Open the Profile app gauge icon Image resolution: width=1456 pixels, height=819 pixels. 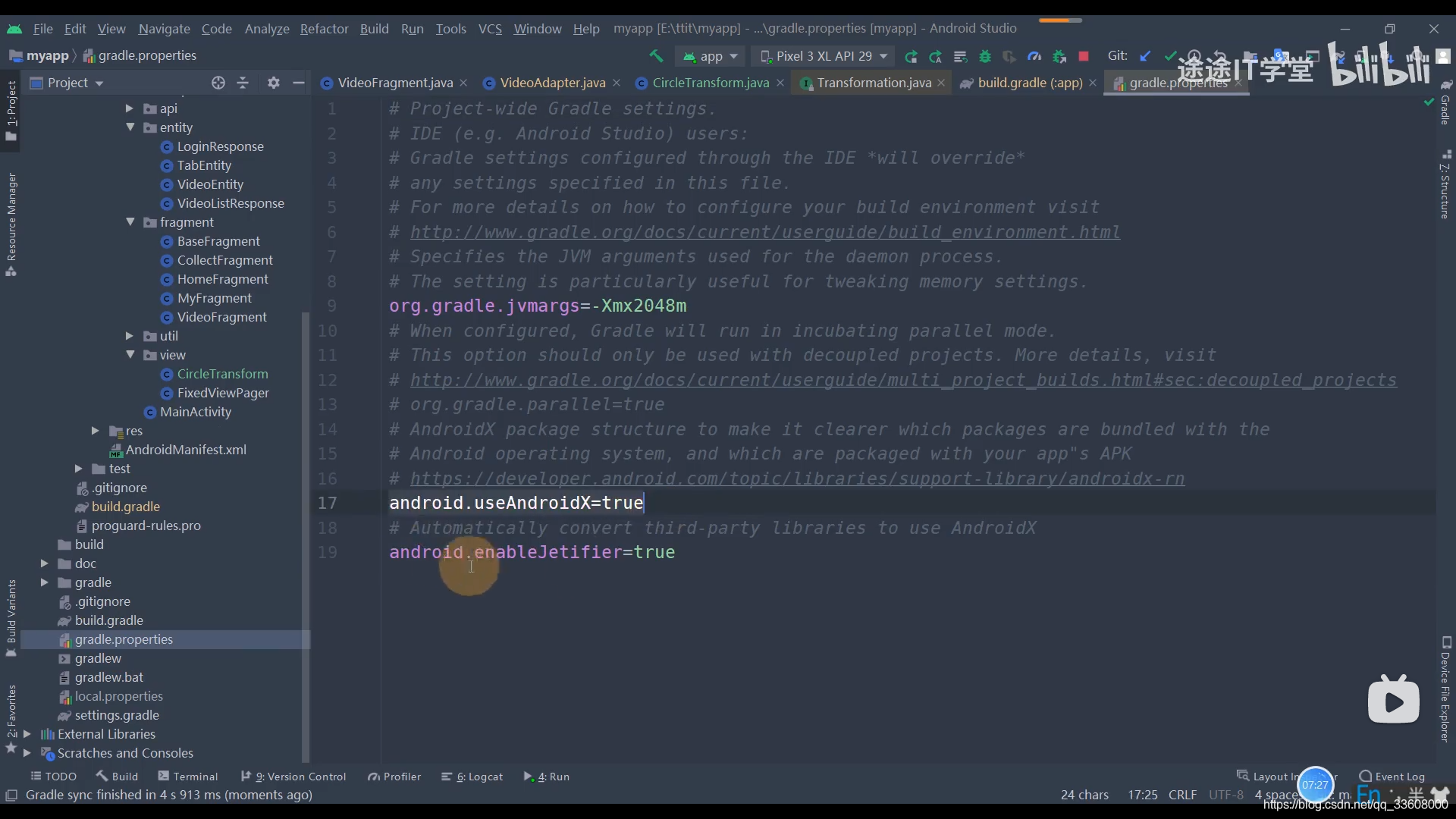(1034, 56)
